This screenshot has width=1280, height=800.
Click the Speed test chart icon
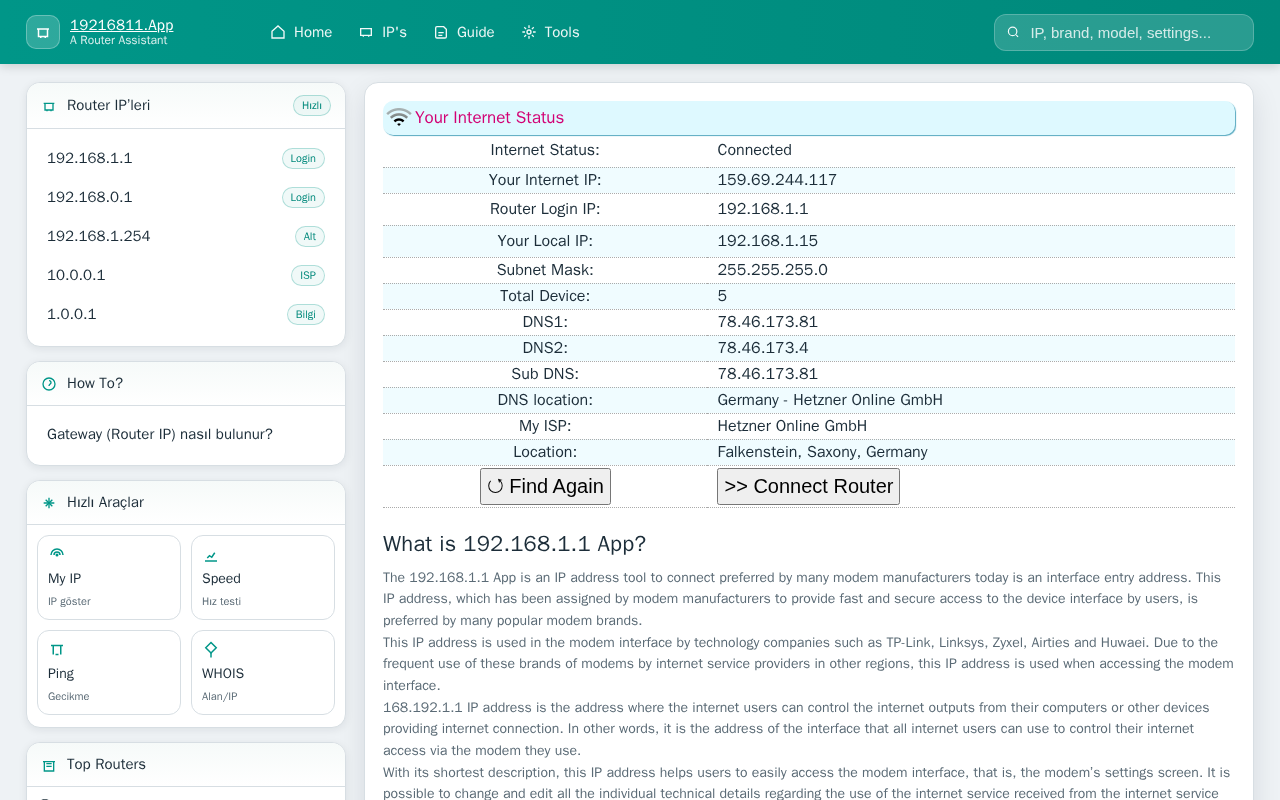pyautogui.click(x=211, y=555)
